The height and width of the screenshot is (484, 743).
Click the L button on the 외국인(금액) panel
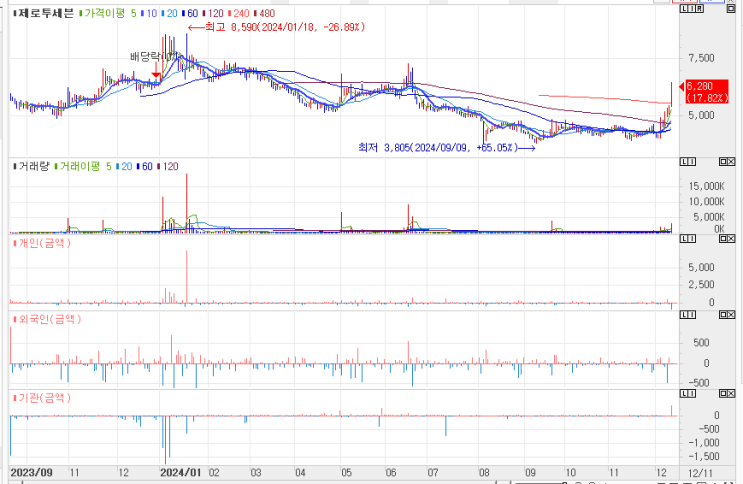tap(685, 315)
